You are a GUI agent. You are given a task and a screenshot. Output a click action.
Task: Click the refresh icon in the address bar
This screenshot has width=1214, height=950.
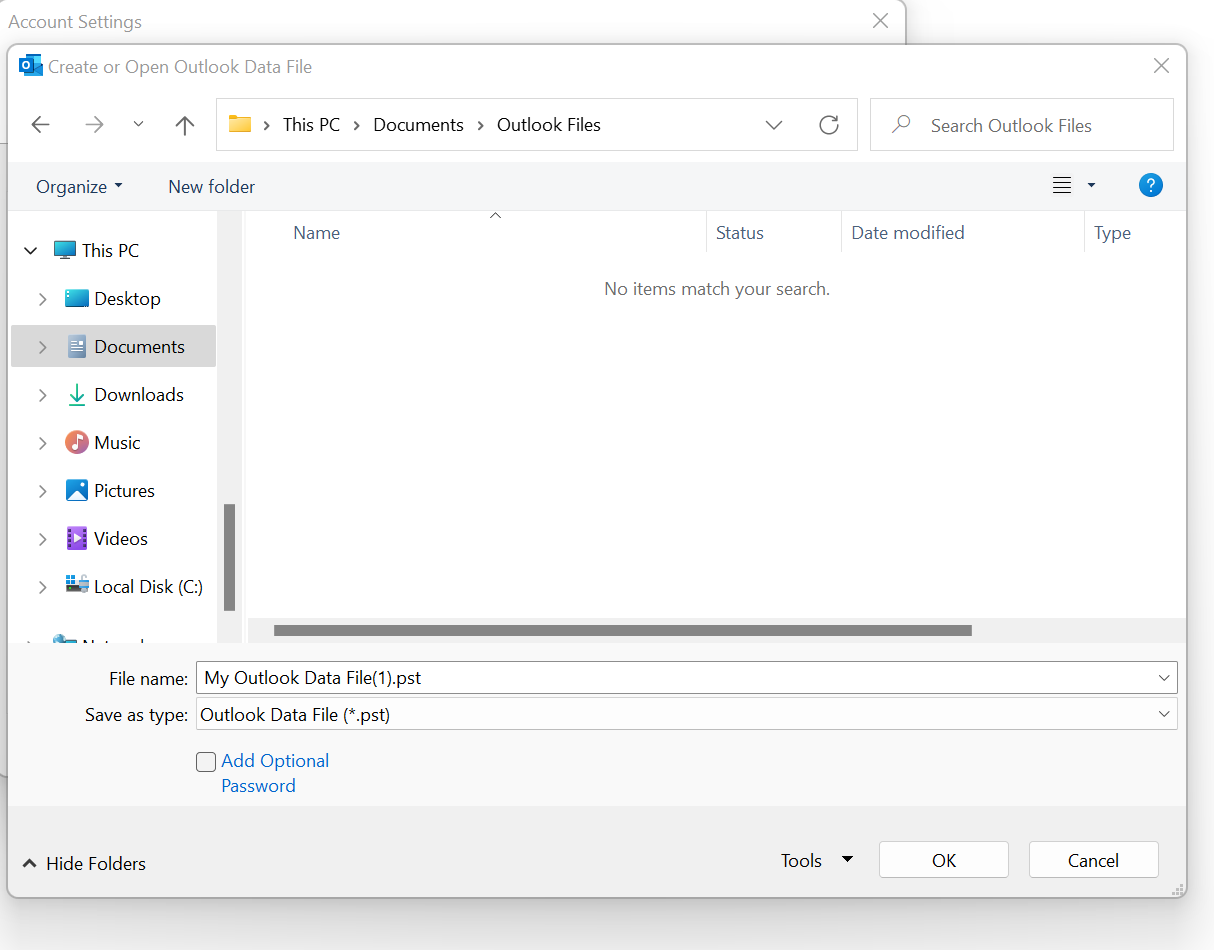pos(829,124)
